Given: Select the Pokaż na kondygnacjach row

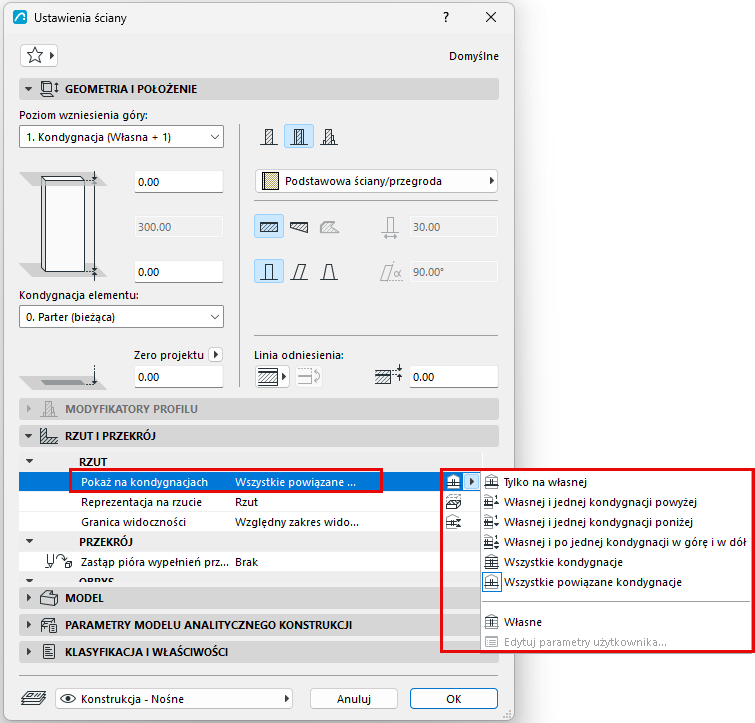Looking at the screenshot, I should (x=250, y=482).
